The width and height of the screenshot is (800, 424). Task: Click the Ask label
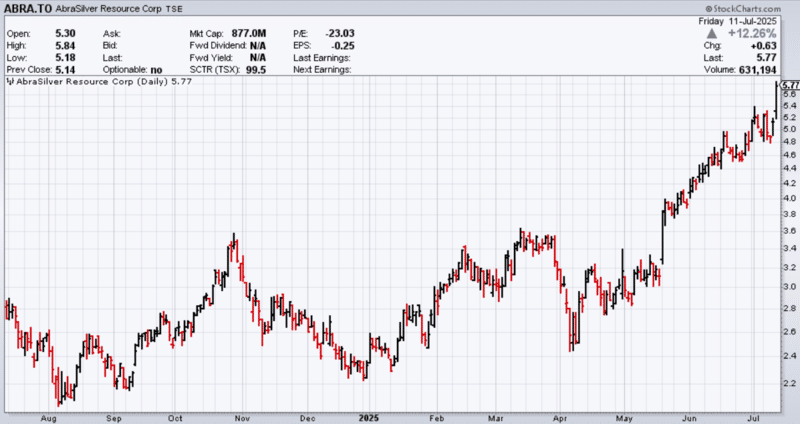112,34
